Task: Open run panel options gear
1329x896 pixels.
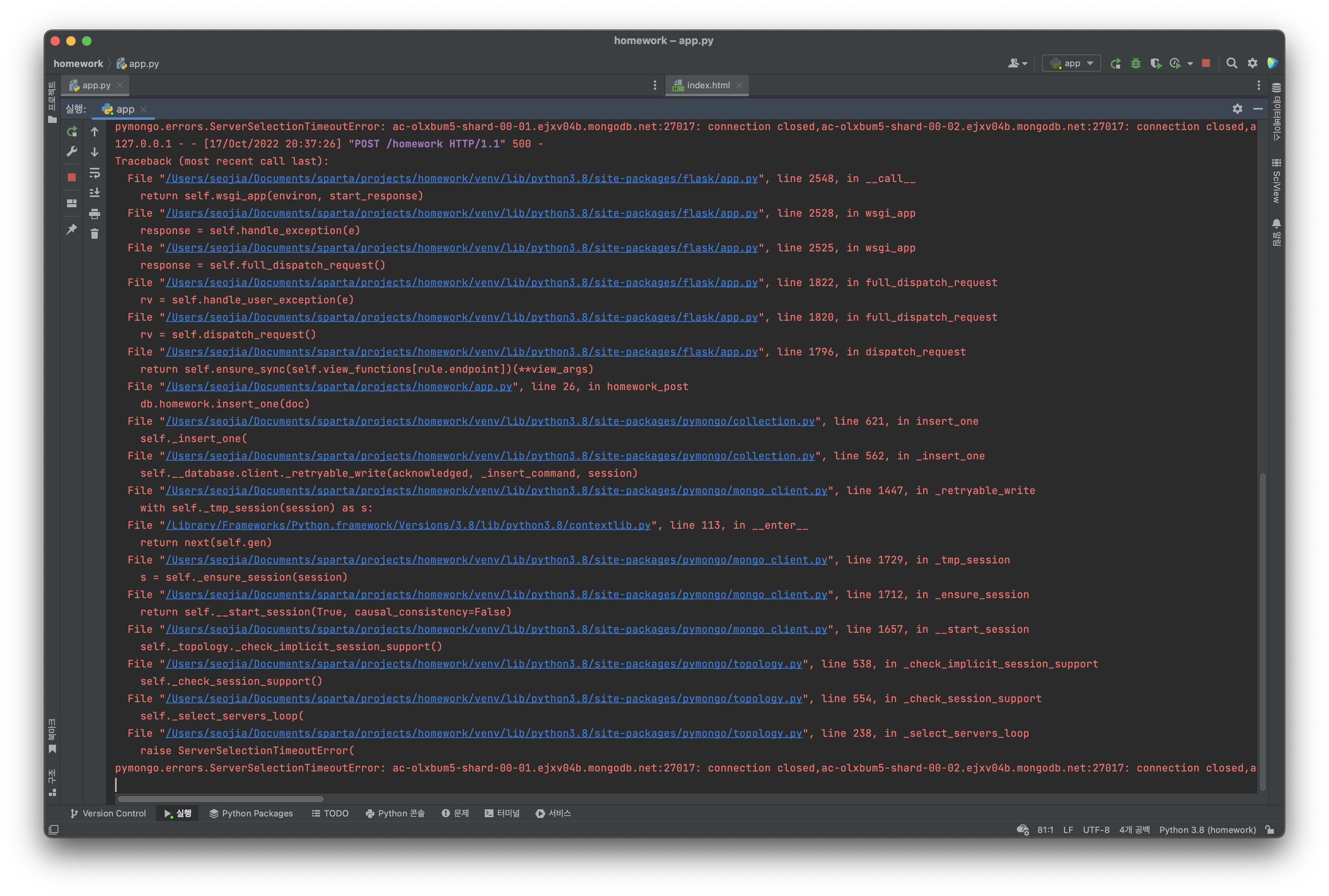Action: click(x=1237, y=109)
